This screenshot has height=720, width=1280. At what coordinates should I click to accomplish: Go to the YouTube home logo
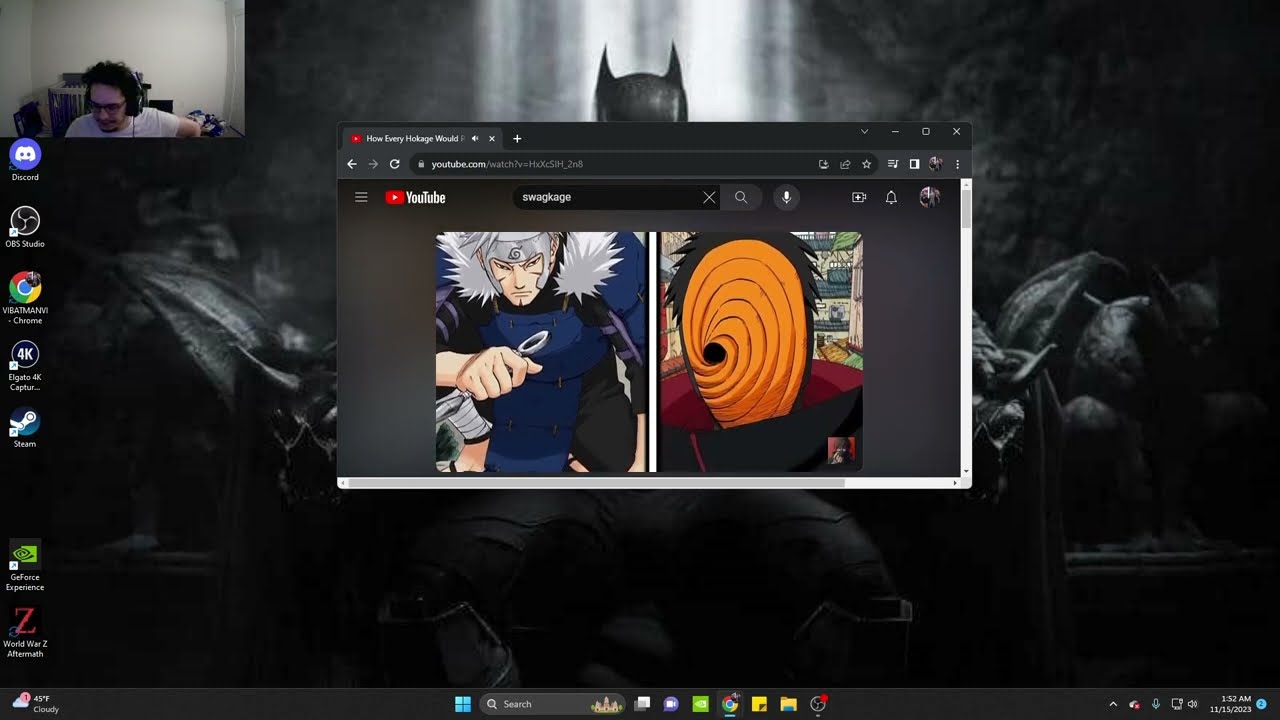coord(415,197)
